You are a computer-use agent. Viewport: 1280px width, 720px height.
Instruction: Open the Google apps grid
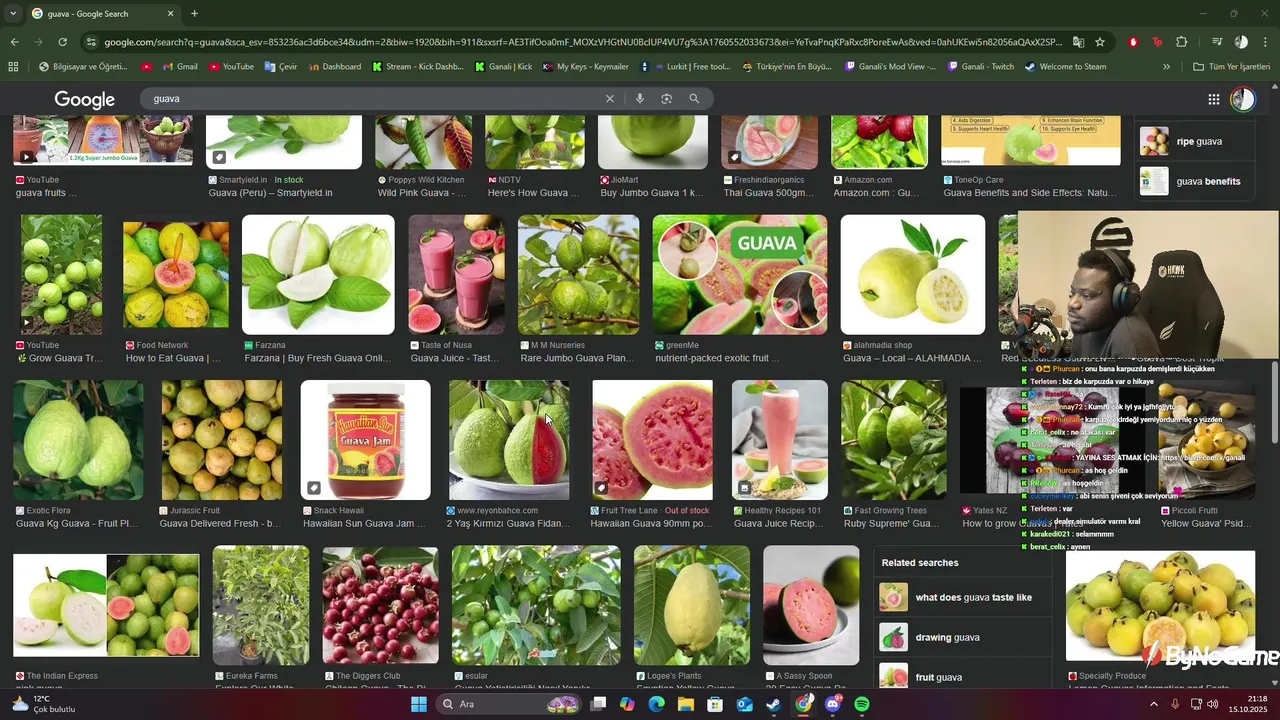(1214, 99)
